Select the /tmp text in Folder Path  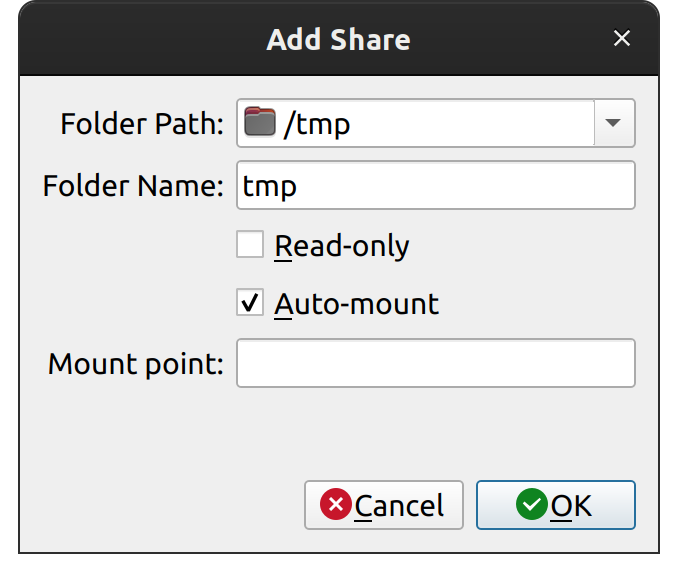tap(317, 125)
